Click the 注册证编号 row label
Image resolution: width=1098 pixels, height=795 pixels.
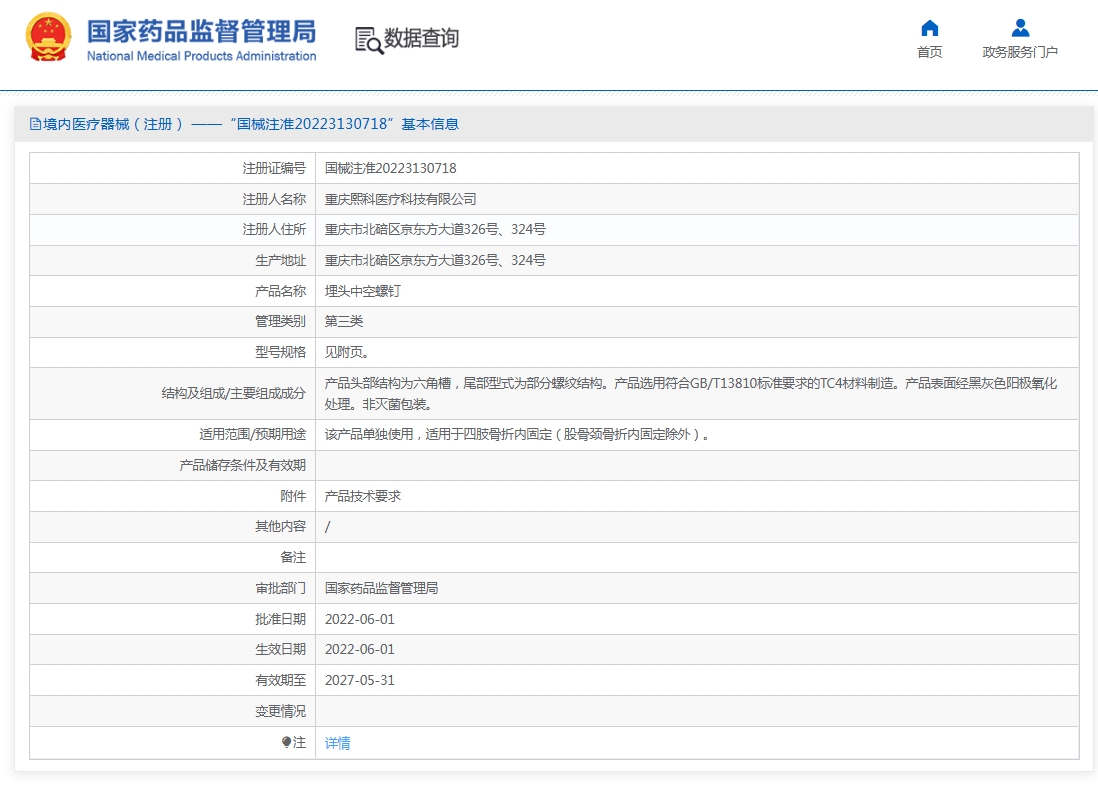[274, 168]
